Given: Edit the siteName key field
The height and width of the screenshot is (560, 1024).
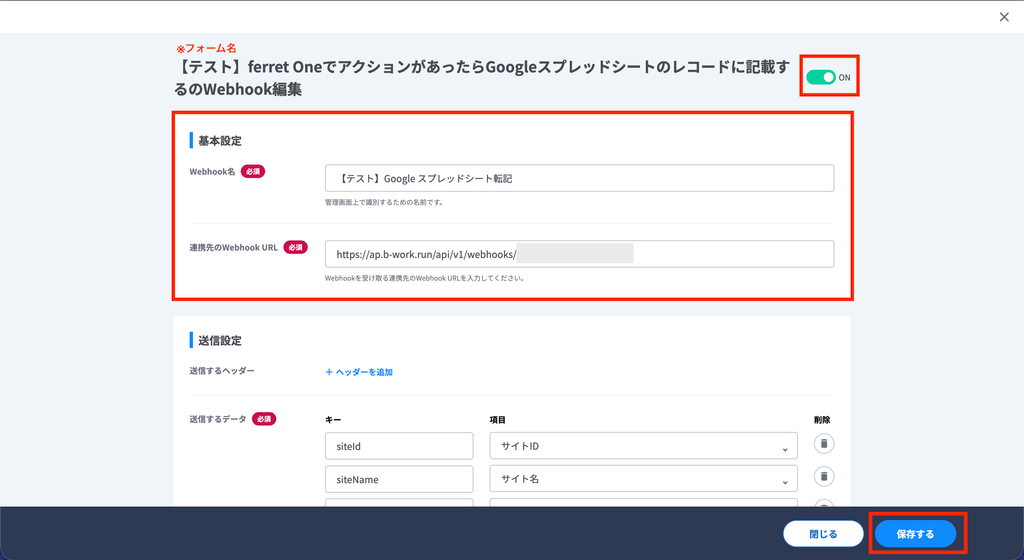Looking at the screenshot, I should 399,479.
